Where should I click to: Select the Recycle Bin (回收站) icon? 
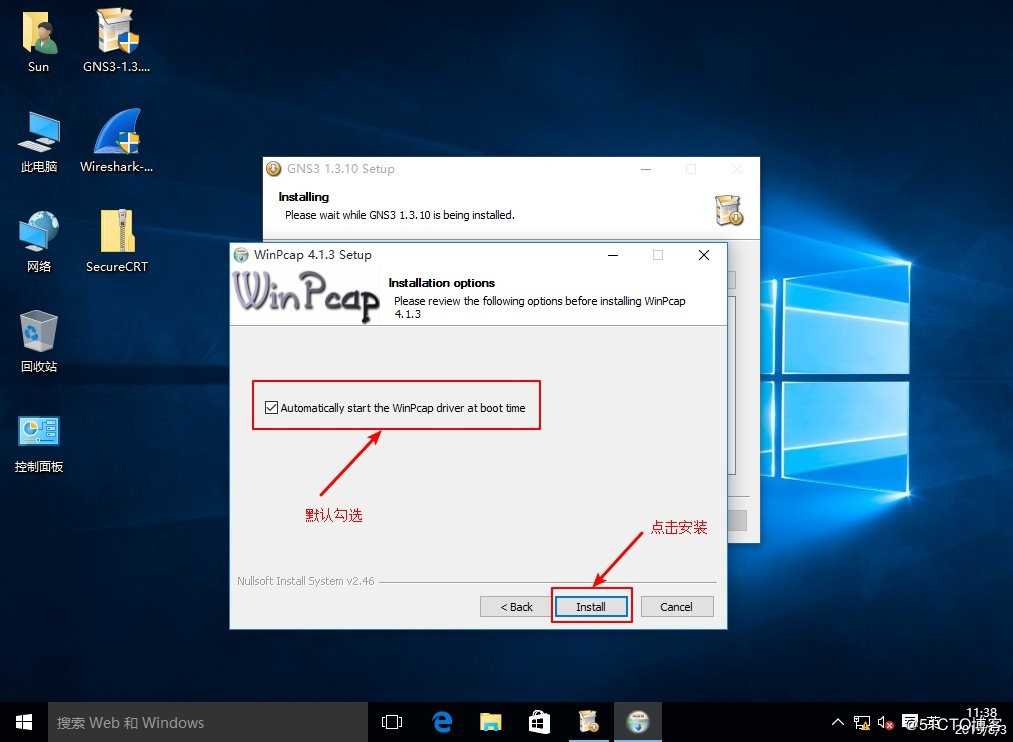(x=39, y=341)
